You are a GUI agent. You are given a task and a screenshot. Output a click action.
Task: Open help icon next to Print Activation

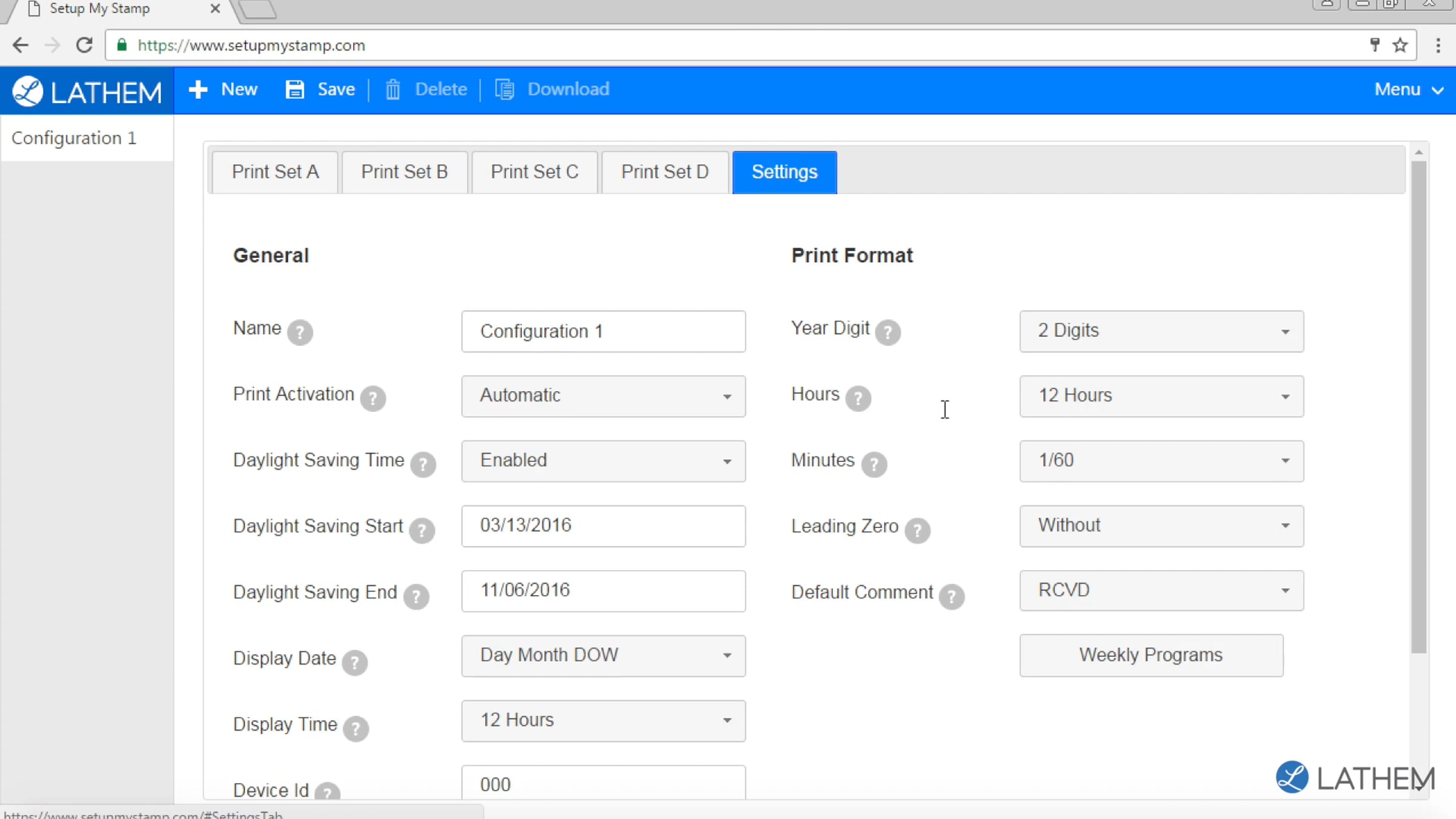(x=372, y=398)
